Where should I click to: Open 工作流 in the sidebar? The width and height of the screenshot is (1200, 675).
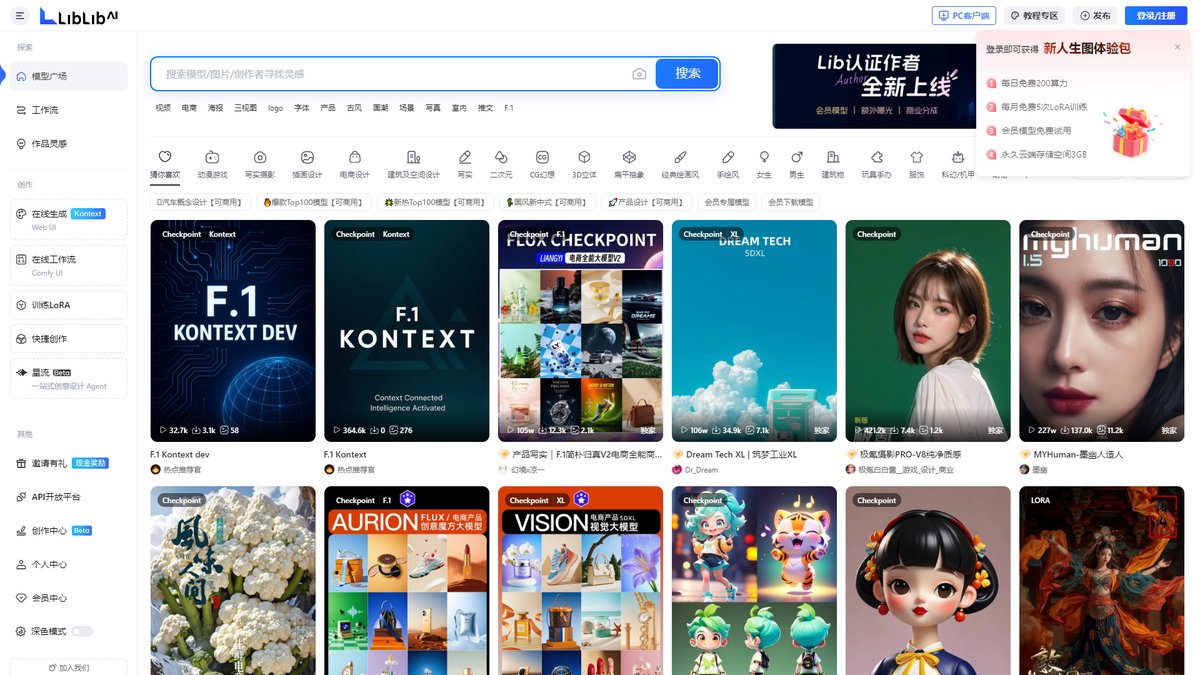pos(69,110)
